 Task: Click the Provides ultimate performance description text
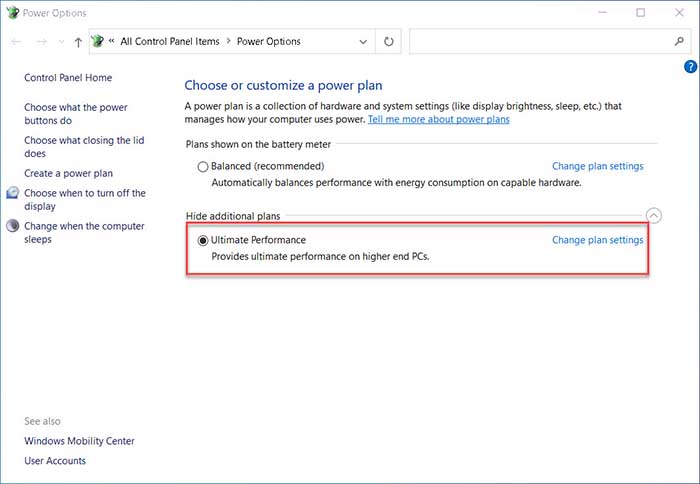click(320, 257)
